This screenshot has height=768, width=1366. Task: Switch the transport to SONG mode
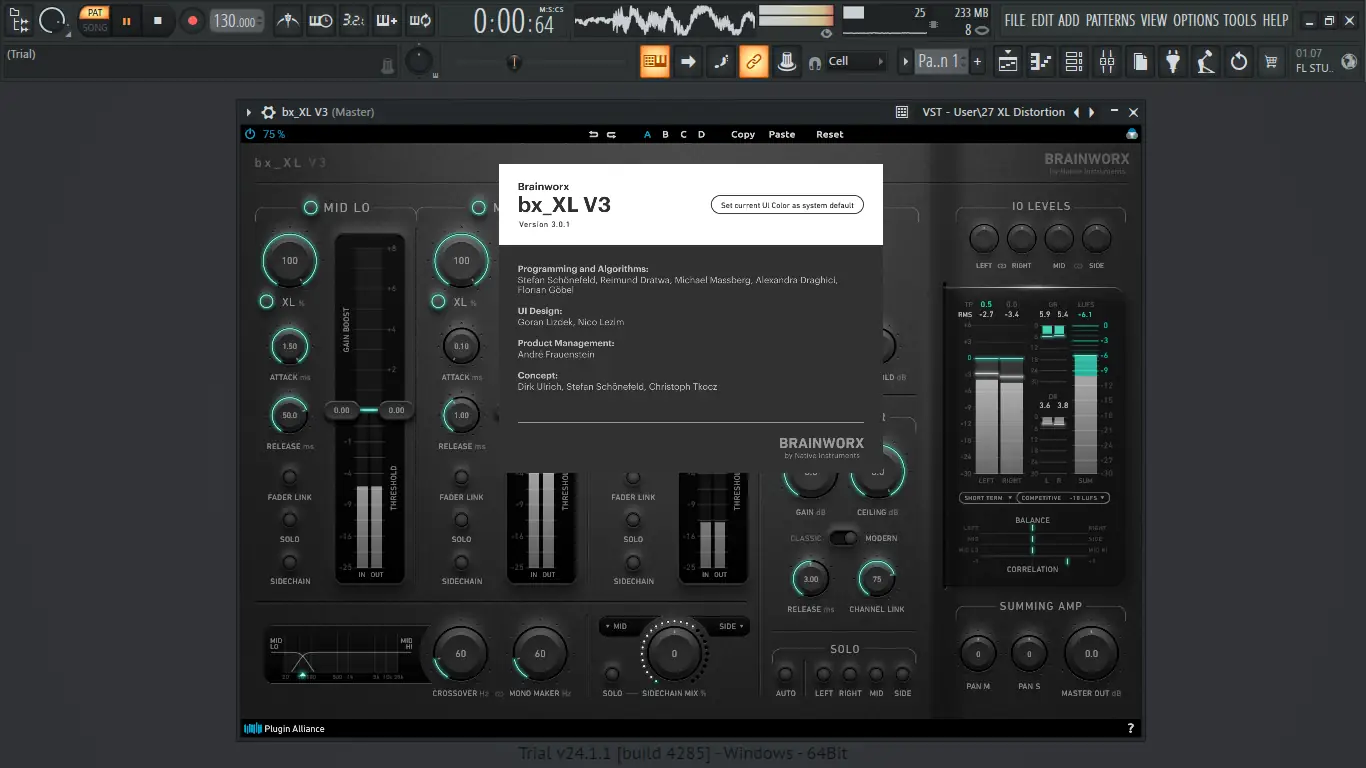click(x=95, y=27)
